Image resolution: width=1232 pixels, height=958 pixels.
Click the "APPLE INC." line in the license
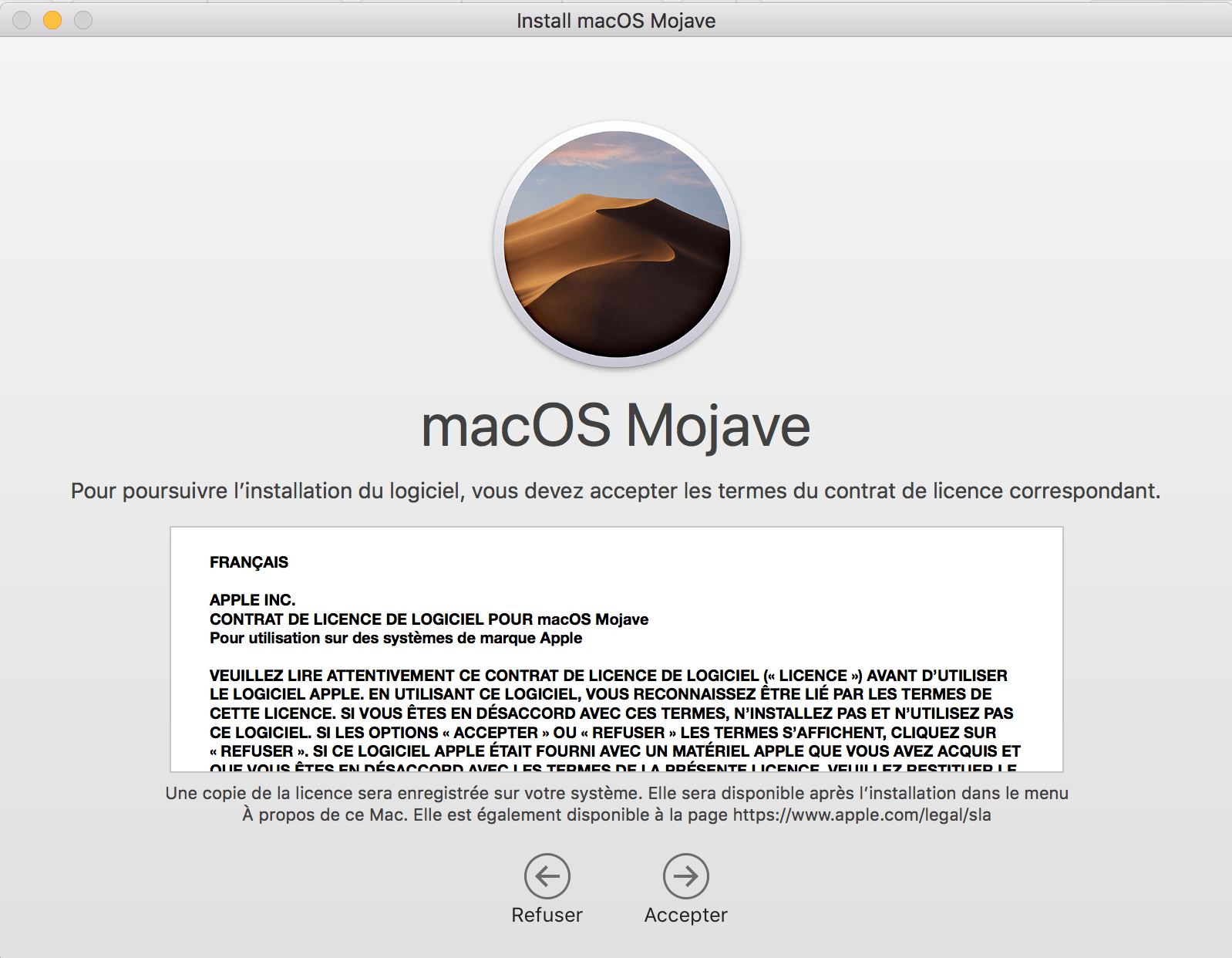pos(252,600)
